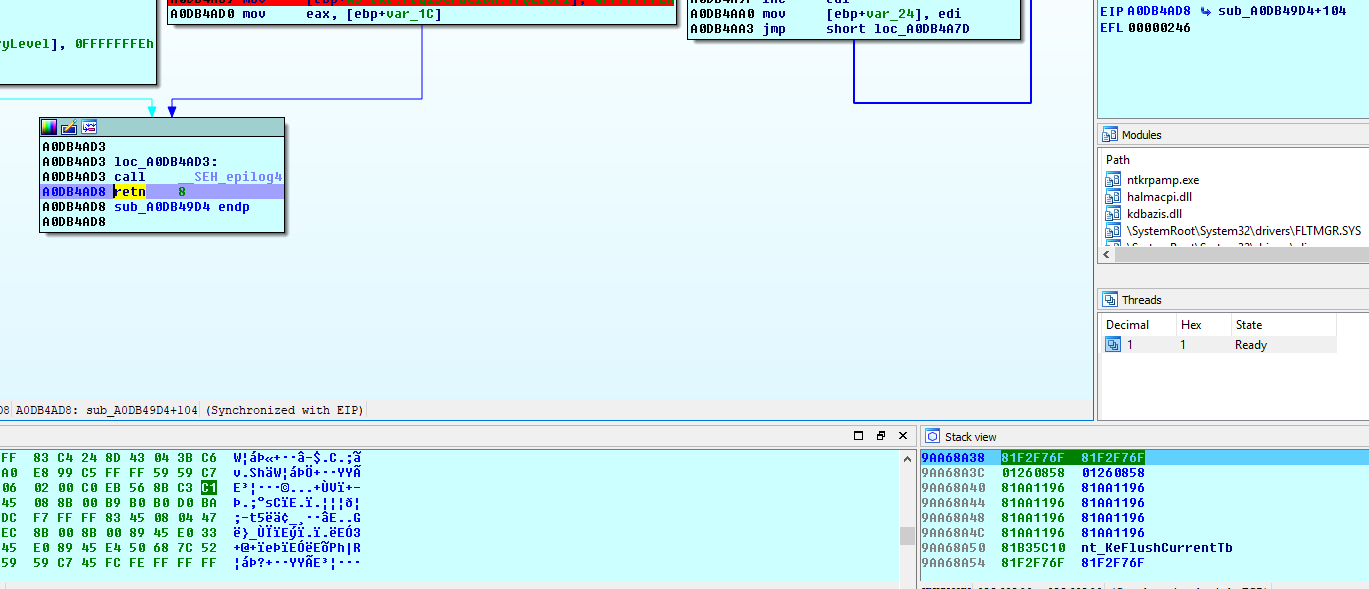Click the Threads panel title icon

pyautogui.click(x=1109, y=300)
